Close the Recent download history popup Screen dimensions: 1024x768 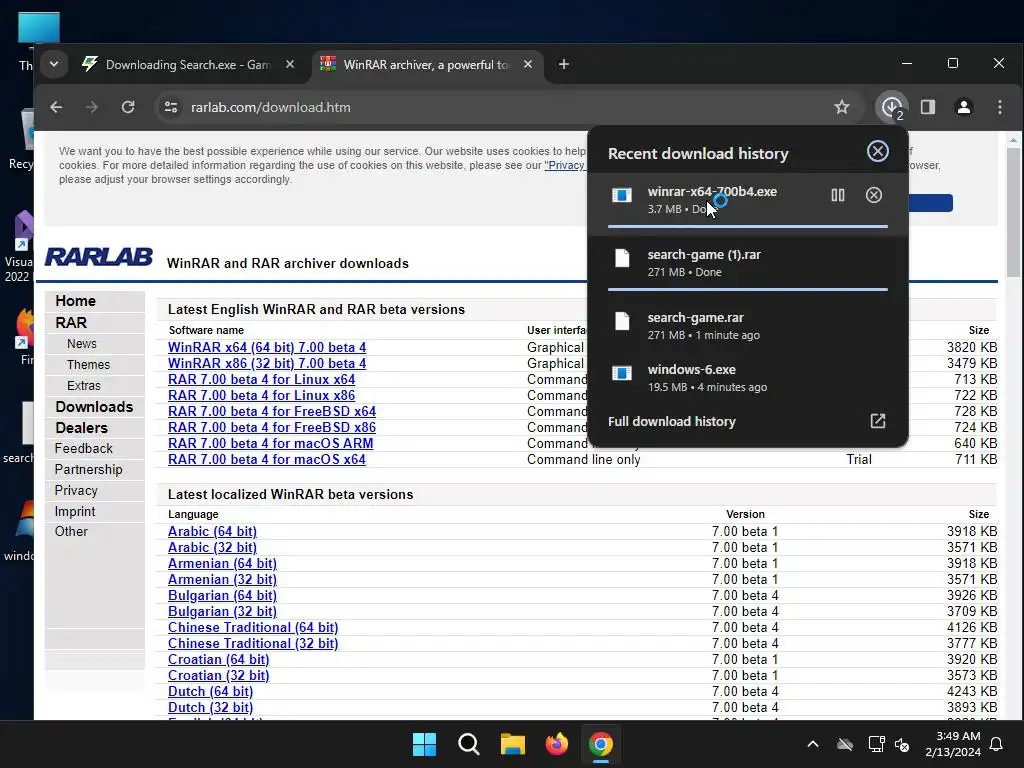(878, 152)
